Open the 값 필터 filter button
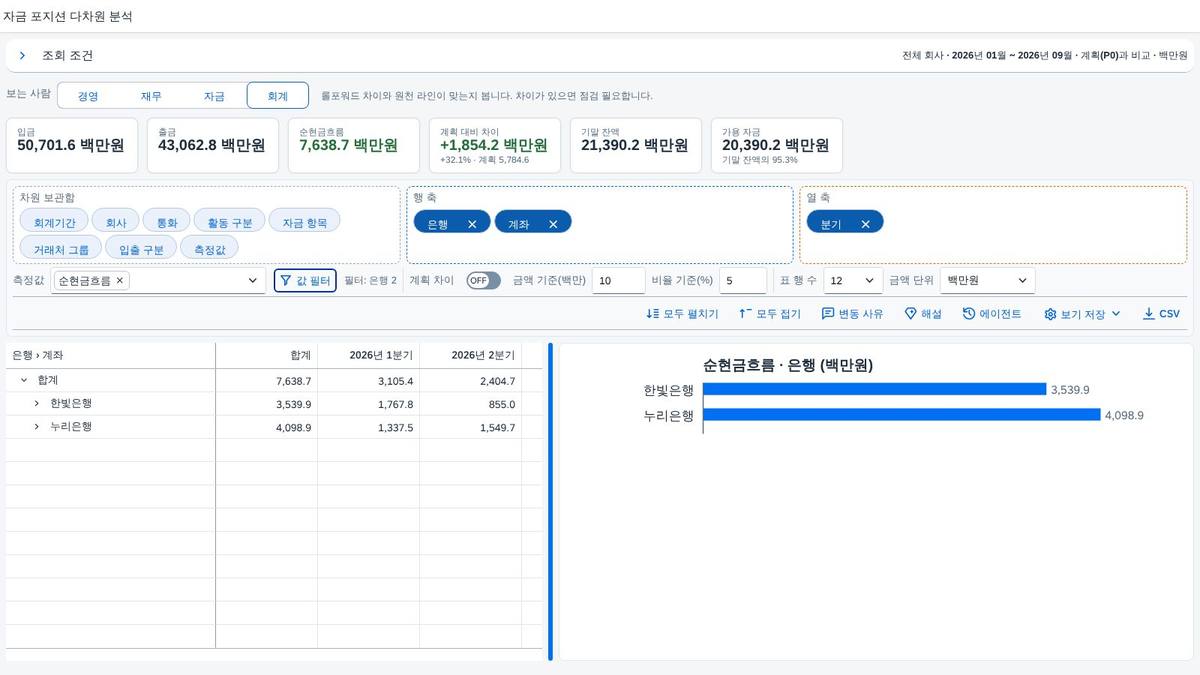This screenshot has width=1200, height=675. [305, 281]
